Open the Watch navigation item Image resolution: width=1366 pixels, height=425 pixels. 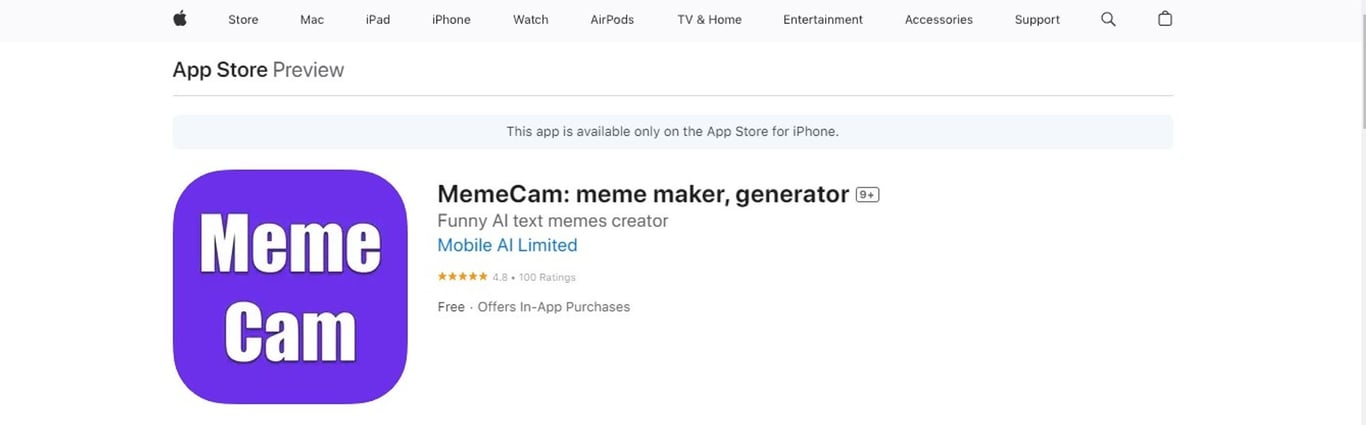point(530,20)
